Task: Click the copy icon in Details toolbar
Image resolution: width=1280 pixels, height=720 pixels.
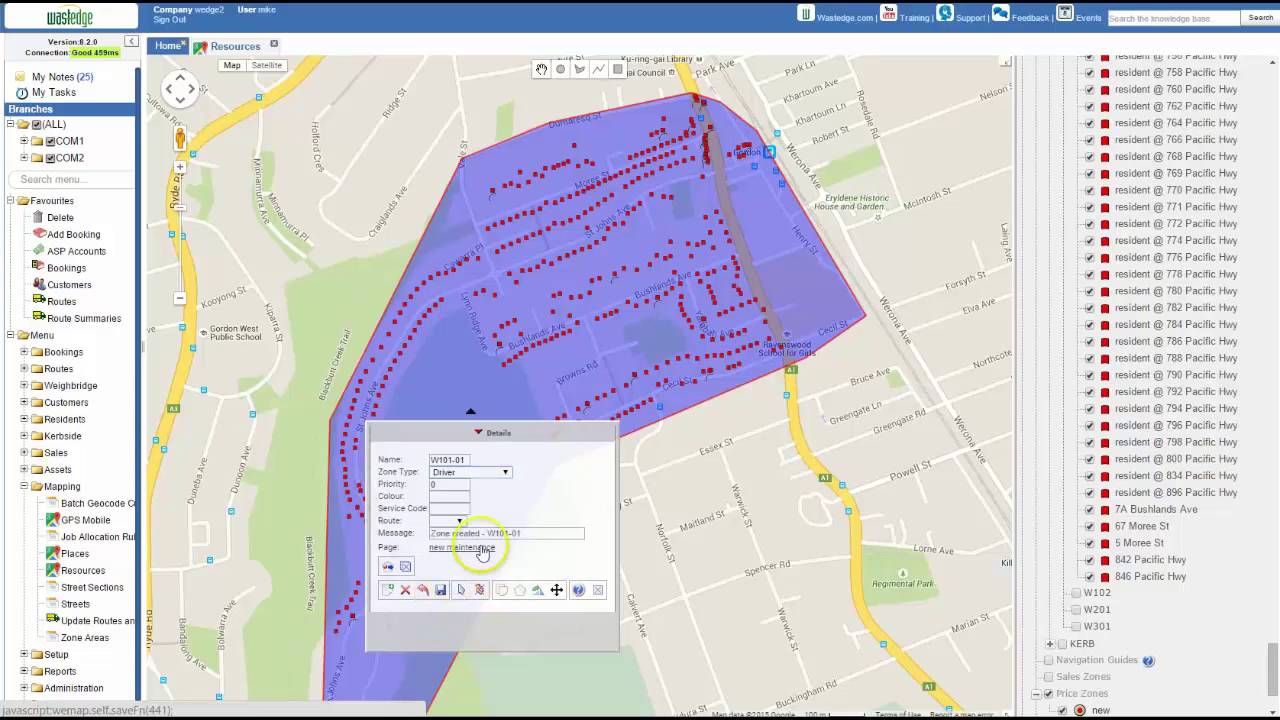Action: pos(502,590)
